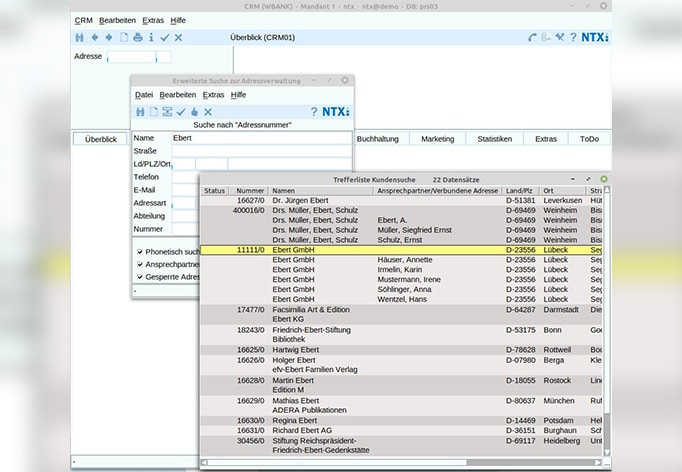Click the Status column header
This screenshot has height=472, width=682.
coord(214,191)
